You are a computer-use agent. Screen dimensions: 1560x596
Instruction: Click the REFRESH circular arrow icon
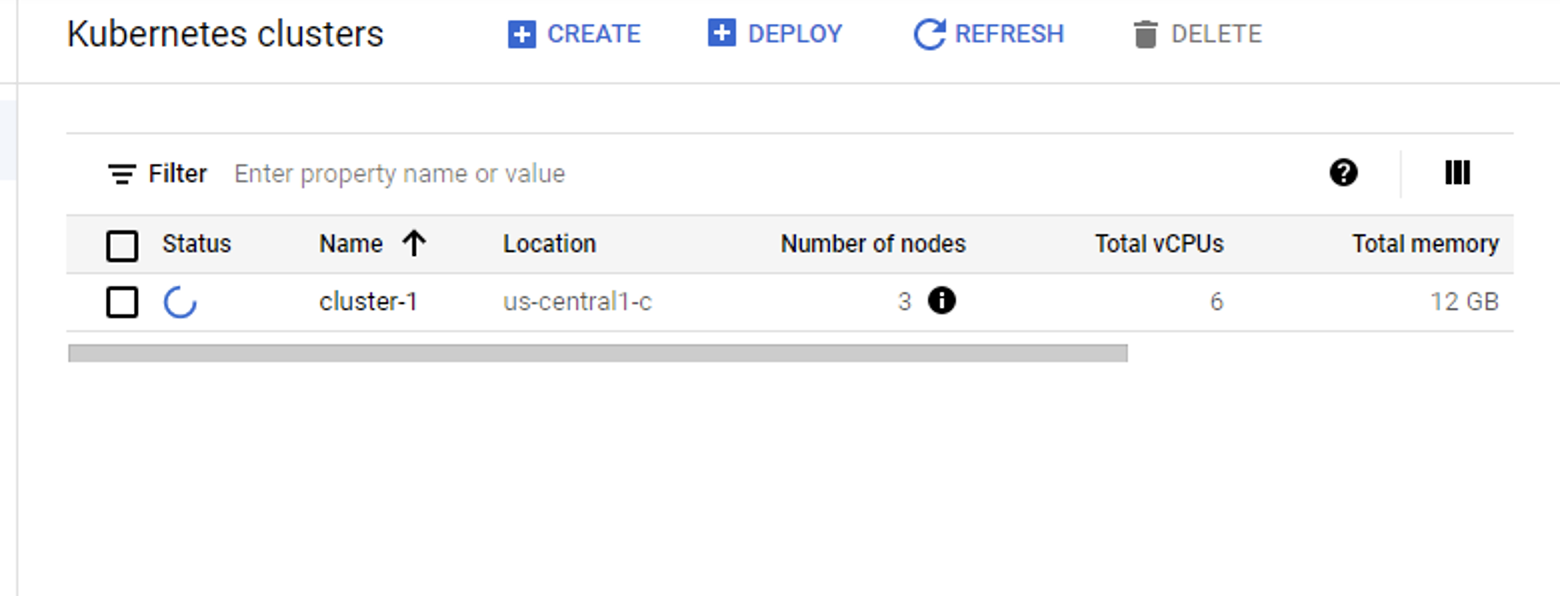coord(929,34)
